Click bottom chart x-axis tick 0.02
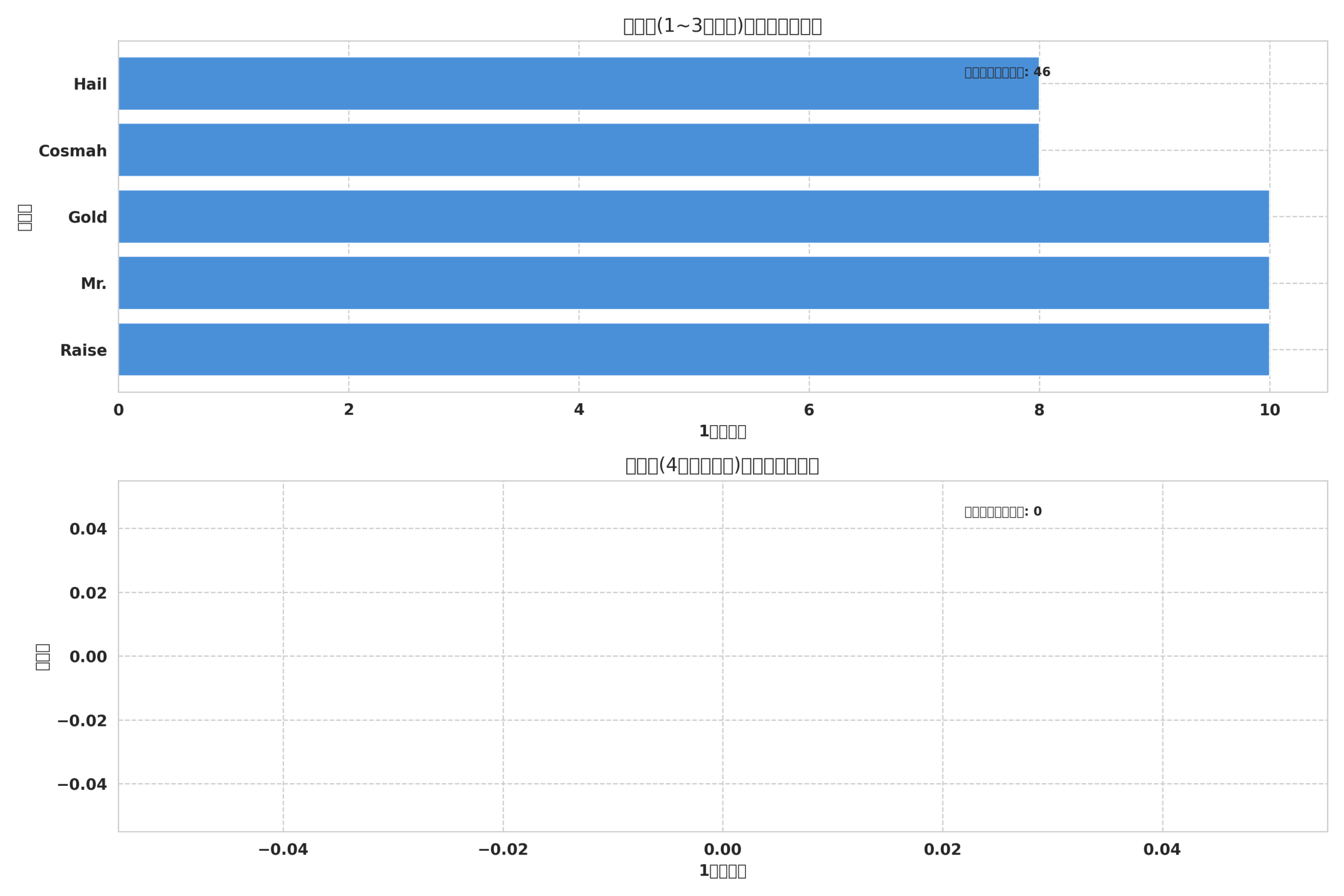 (942, 850)
